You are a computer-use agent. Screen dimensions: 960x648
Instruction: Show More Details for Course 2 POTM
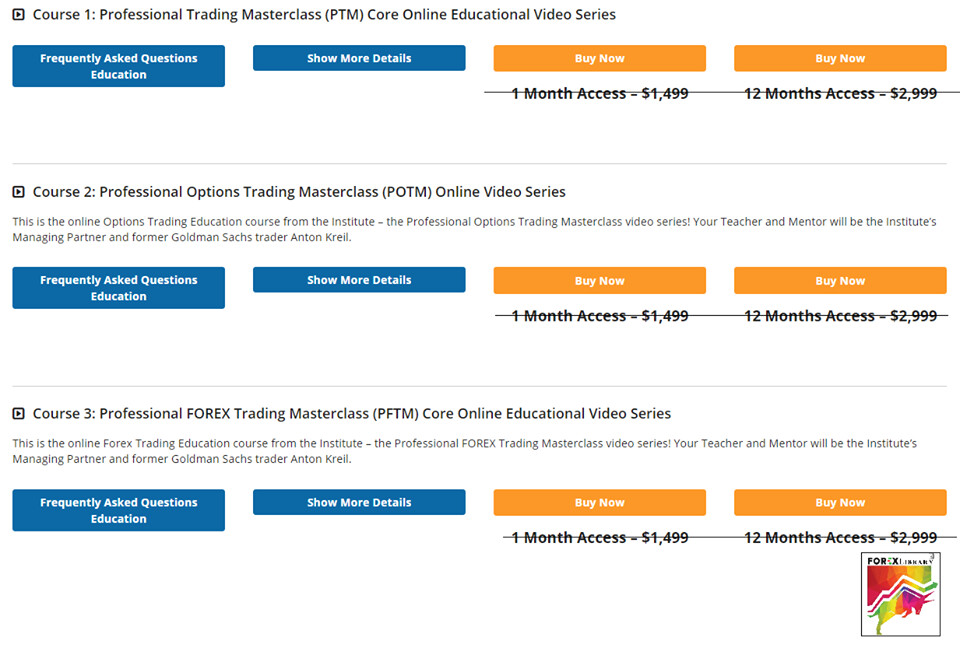[359, 280]
